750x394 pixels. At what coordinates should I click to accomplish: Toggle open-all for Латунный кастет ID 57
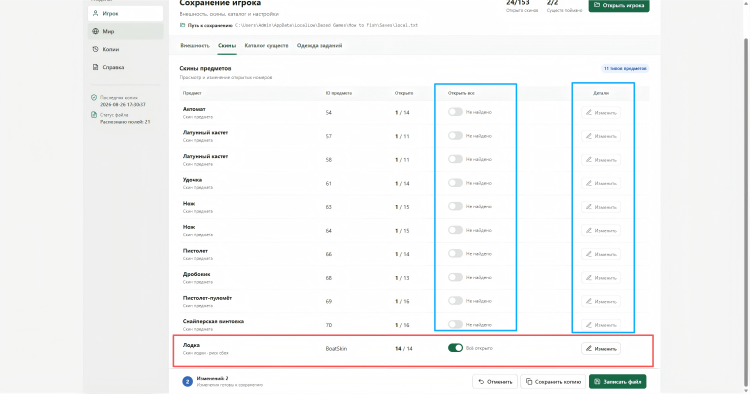click(455, 136)
